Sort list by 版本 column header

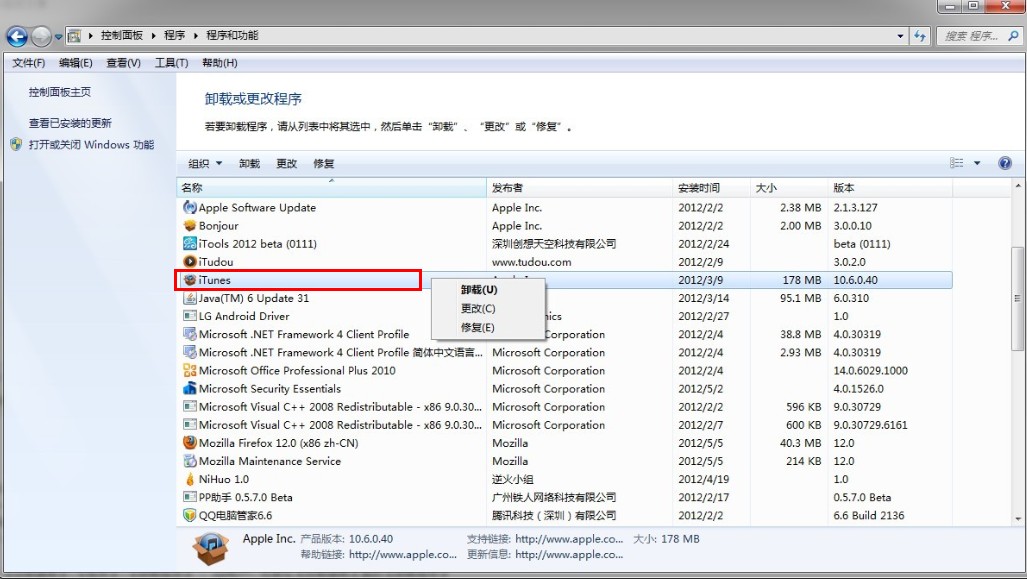(x=889, y=188)
